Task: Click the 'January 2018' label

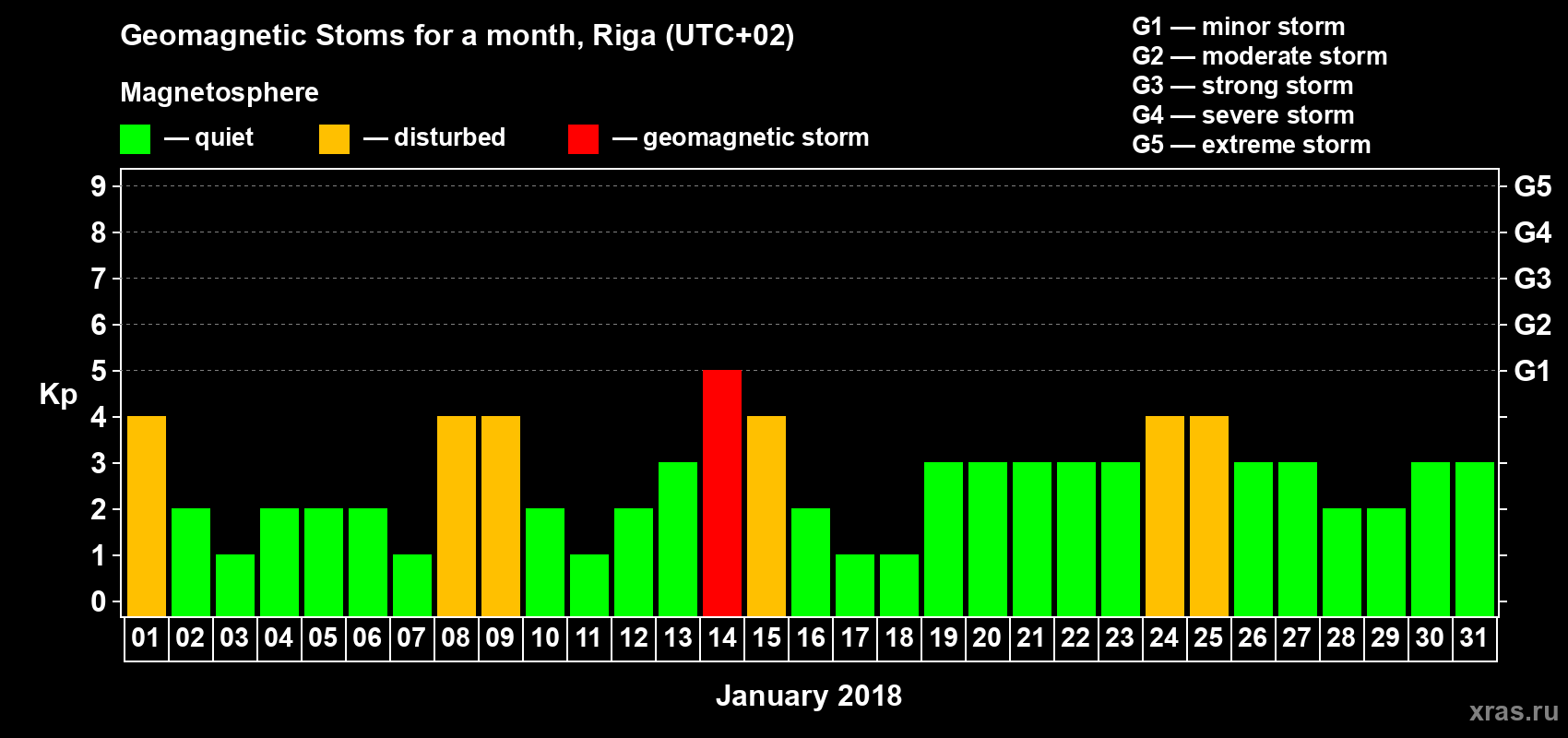Action: click(809, 696)
